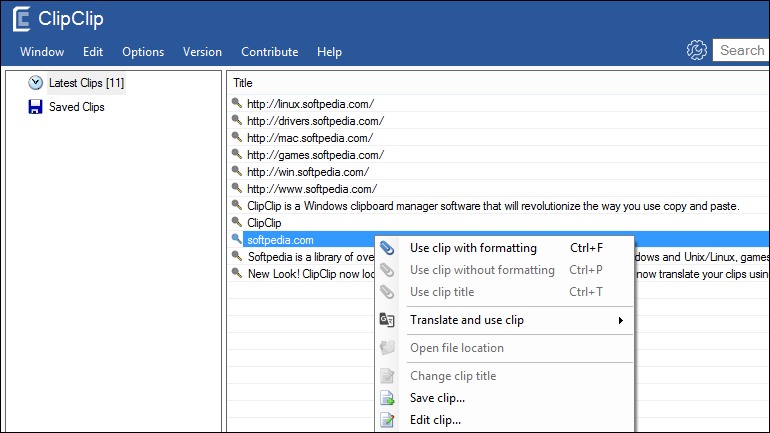The height and width of the screenshot is (433, 770).
Task: Open the Contribute menu
Action: (270, 52)
